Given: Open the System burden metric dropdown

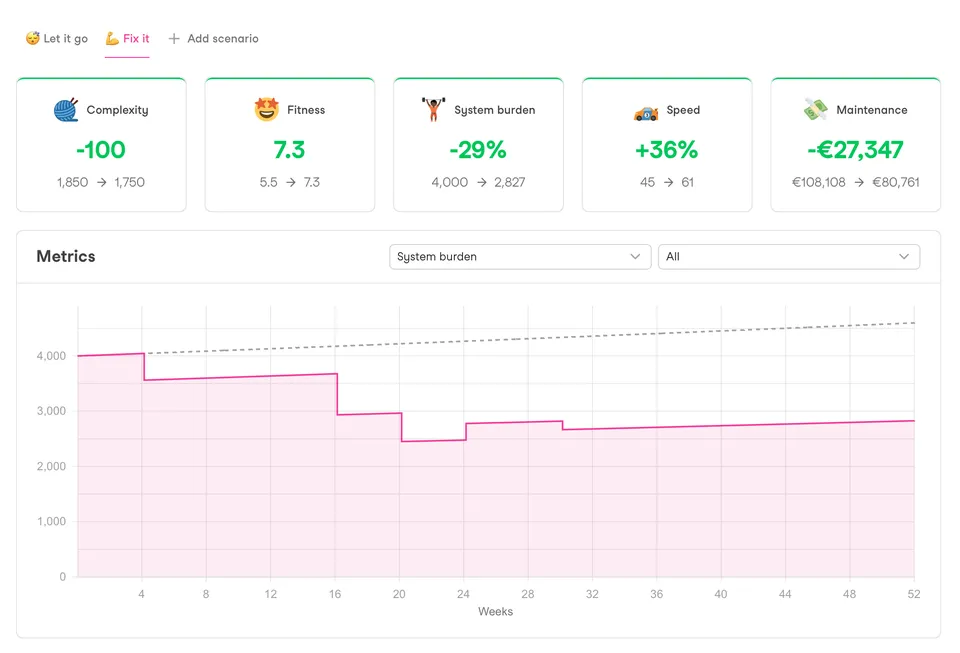Looking at the screenshot, I should (519, 257).
